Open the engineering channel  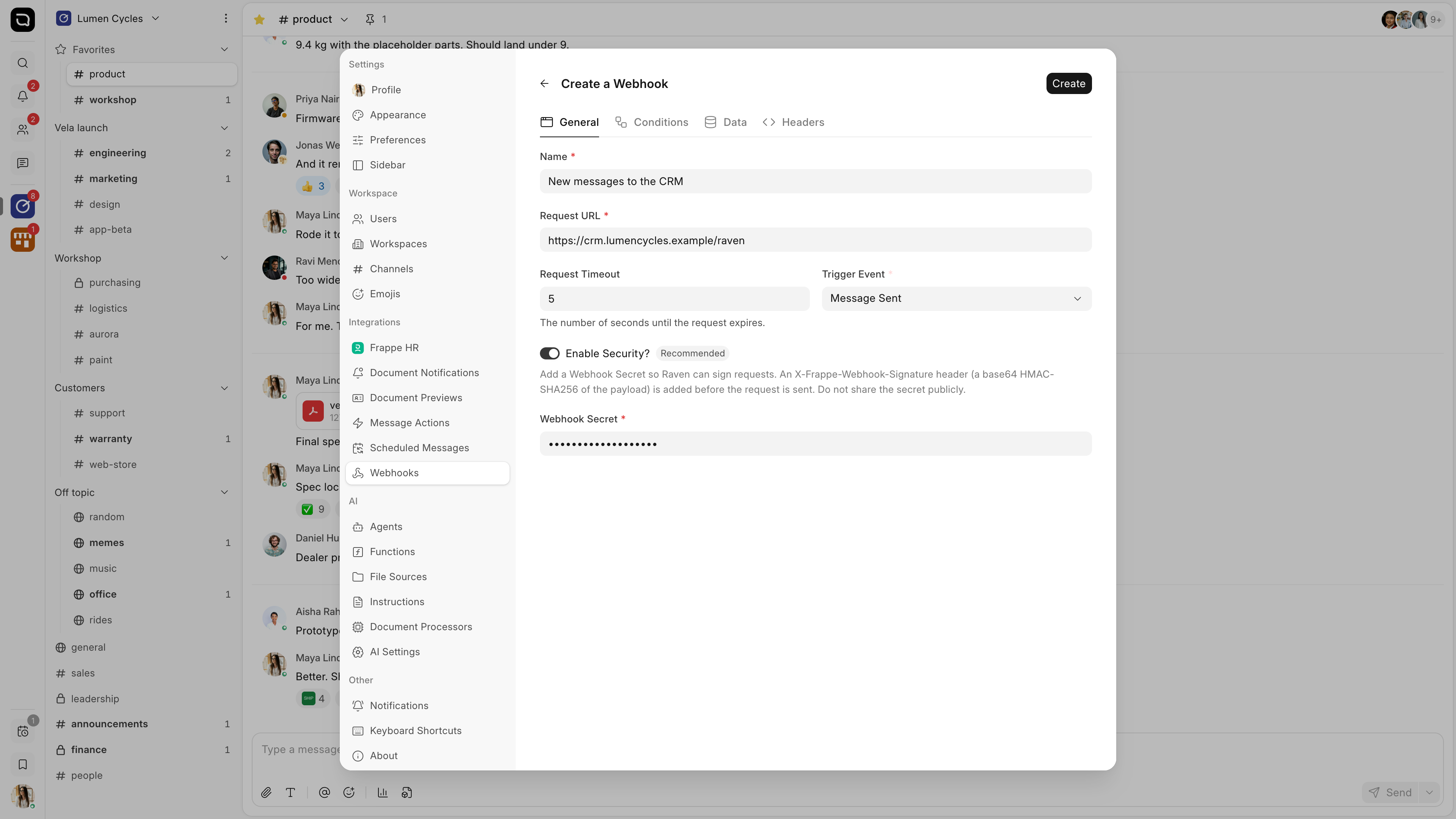(x=152, y=153)
